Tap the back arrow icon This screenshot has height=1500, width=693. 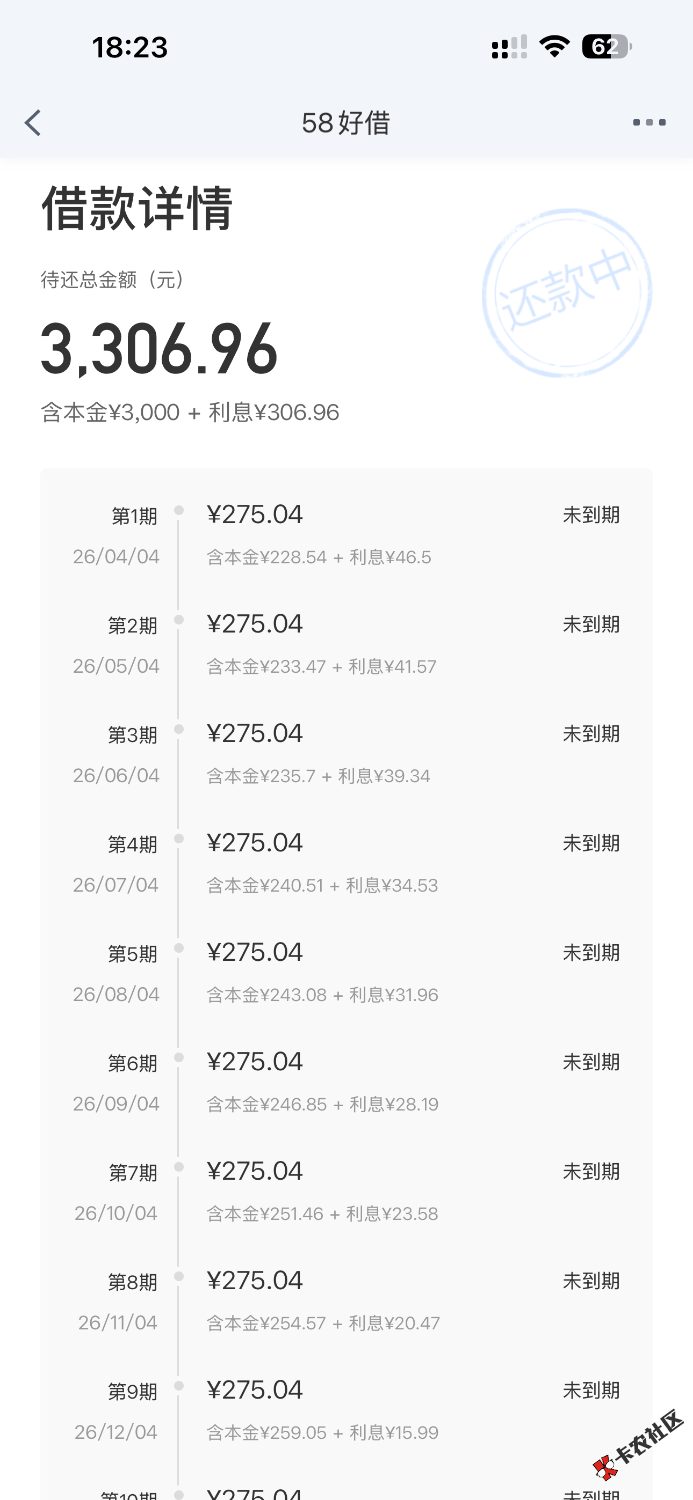33,123
